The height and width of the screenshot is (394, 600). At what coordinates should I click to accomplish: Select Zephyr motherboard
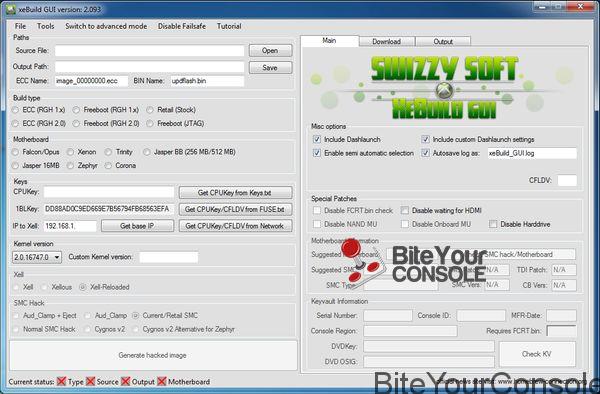(82, 165)
